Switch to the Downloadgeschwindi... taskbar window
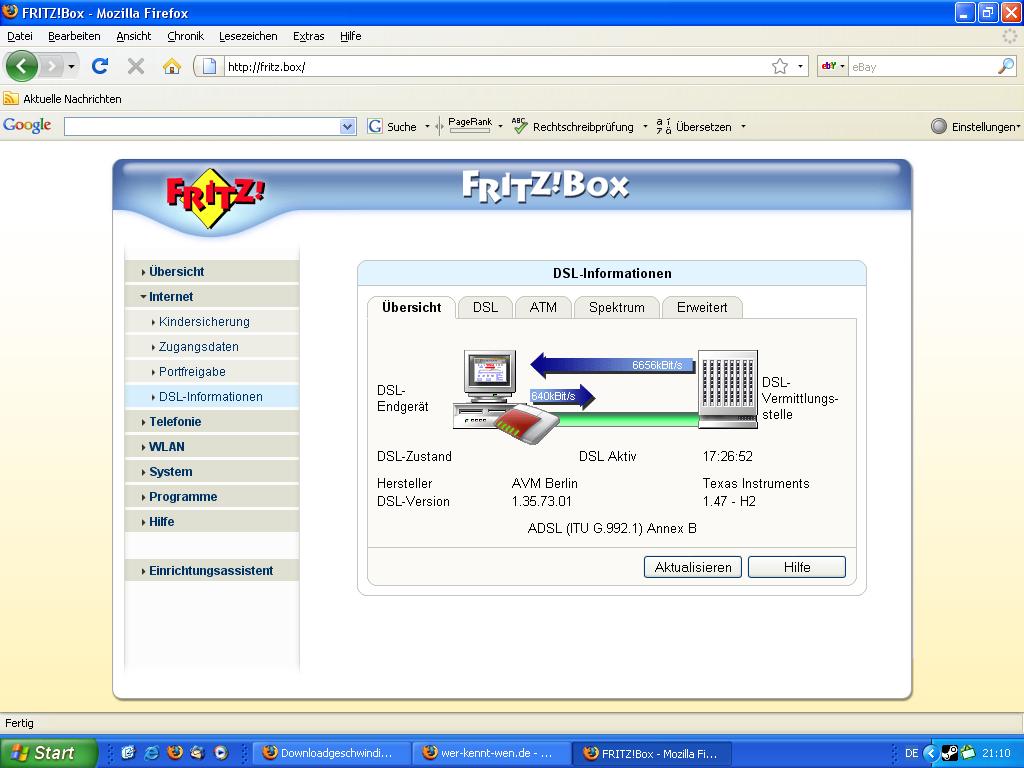1024x768 pixels. point(332,753)
